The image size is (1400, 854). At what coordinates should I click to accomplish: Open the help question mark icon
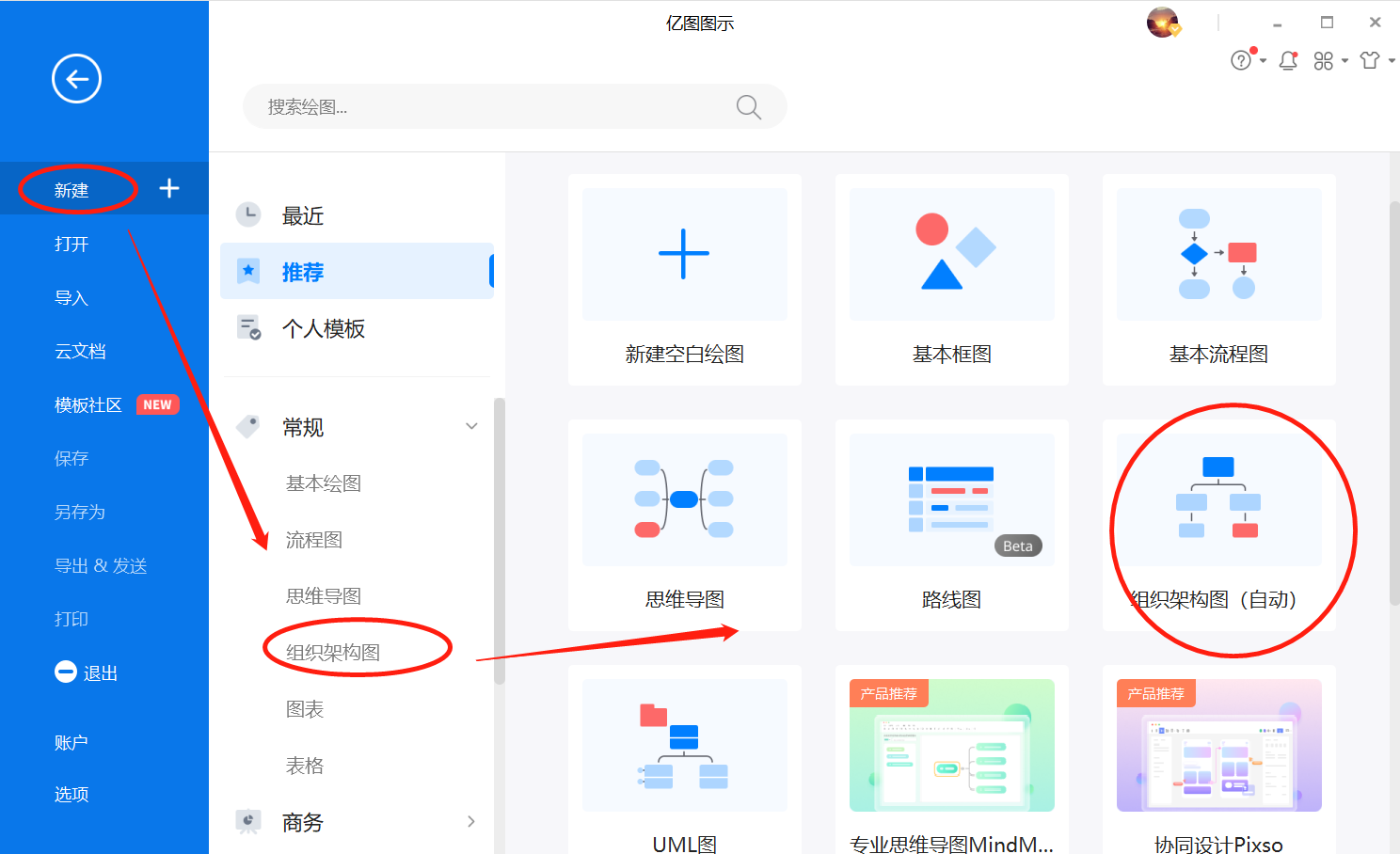(x=1241, y=60)
